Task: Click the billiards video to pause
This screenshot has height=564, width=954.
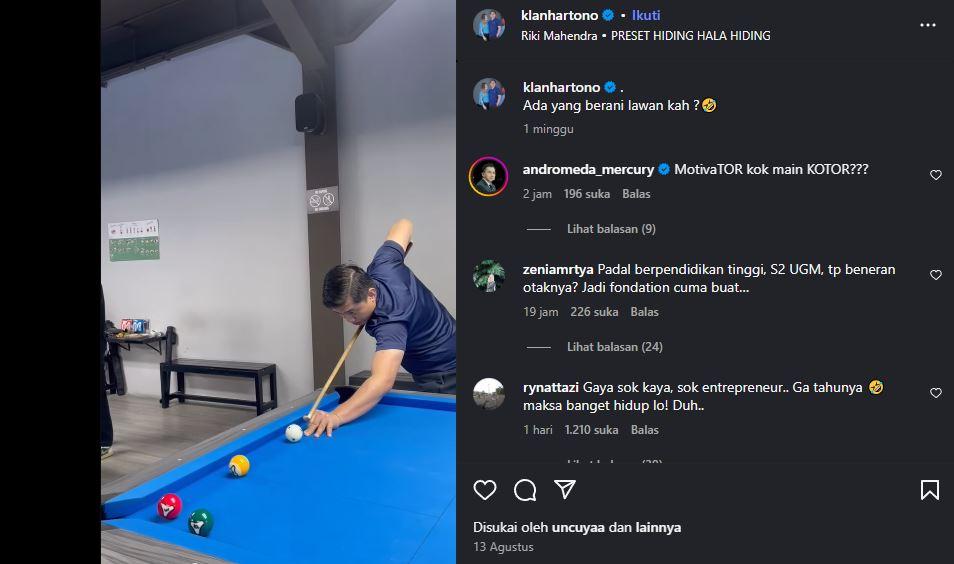Action: pyautogui.click(x=278, y=280)
